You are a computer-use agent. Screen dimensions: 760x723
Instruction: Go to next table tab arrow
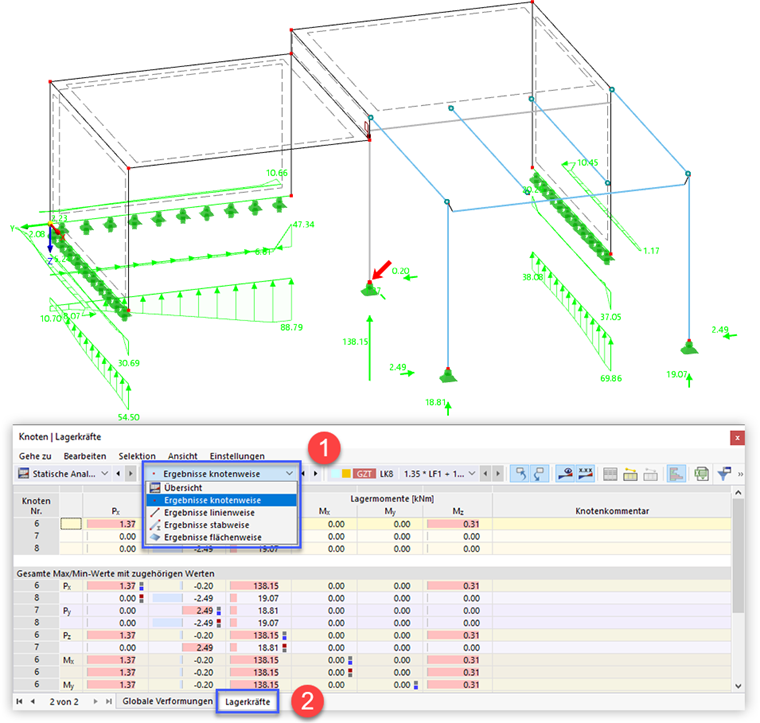pyautogui.click(x=95, y=701)
